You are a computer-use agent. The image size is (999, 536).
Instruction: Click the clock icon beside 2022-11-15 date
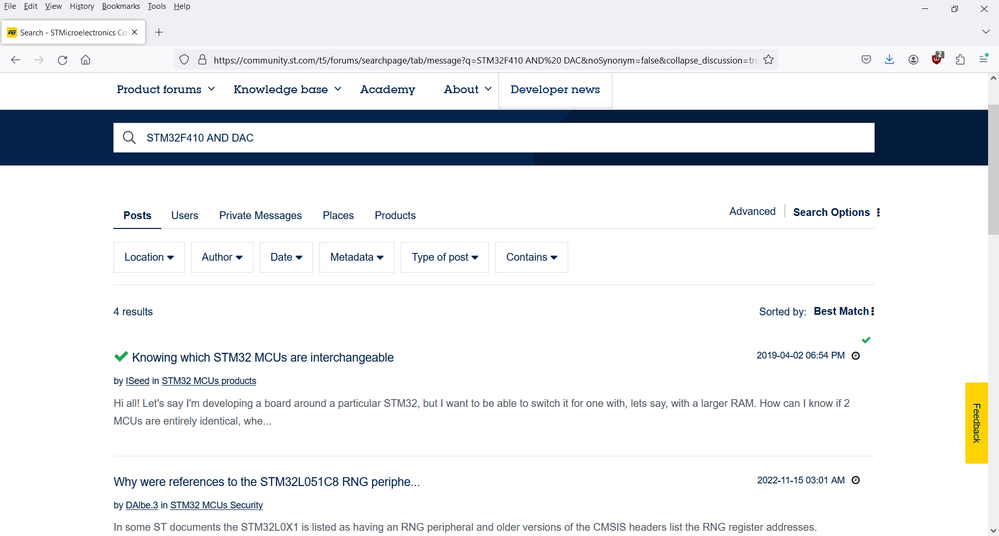(856, 480)
